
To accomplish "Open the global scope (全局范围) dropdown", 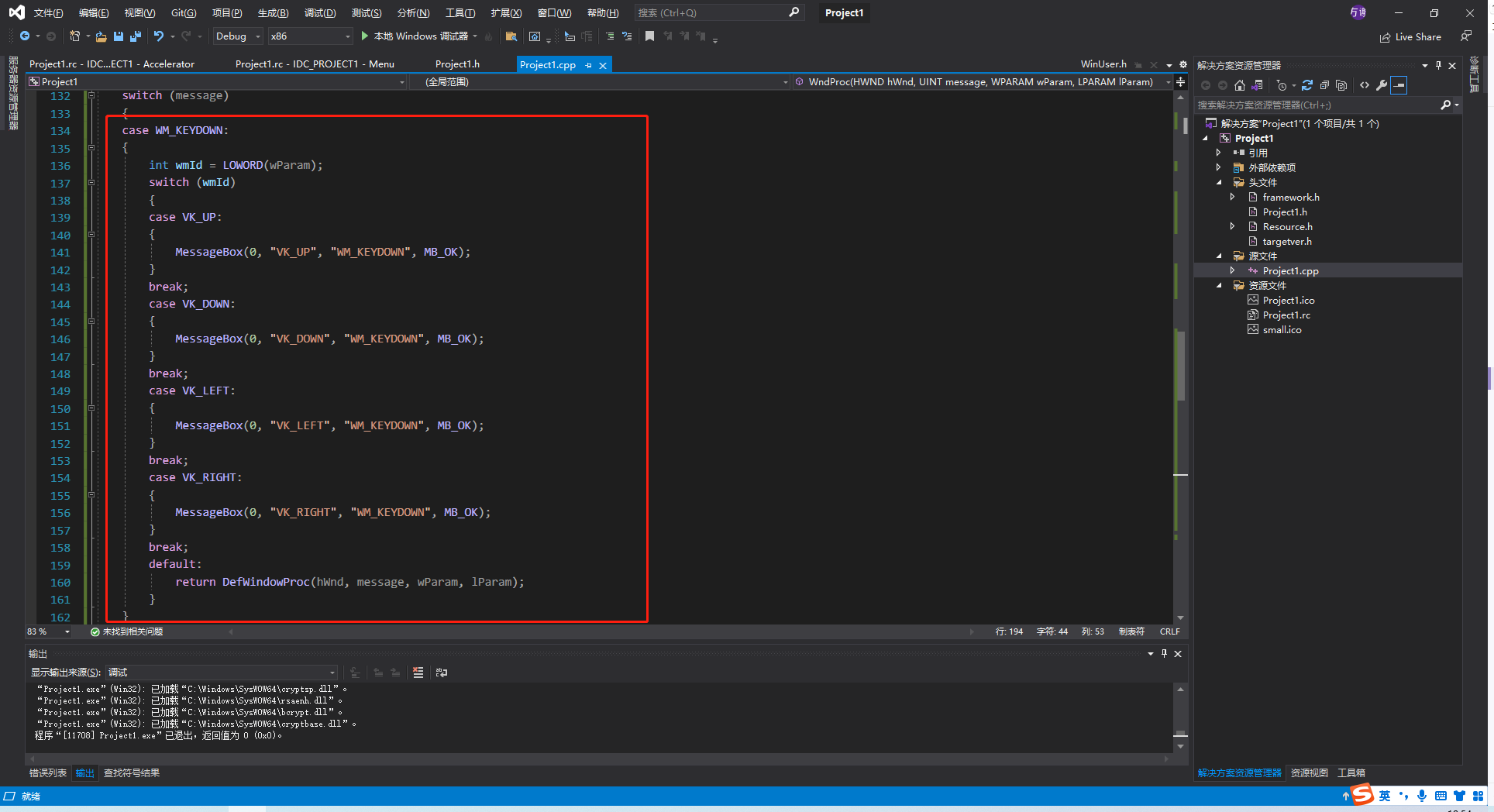I will tap(601, 81).
